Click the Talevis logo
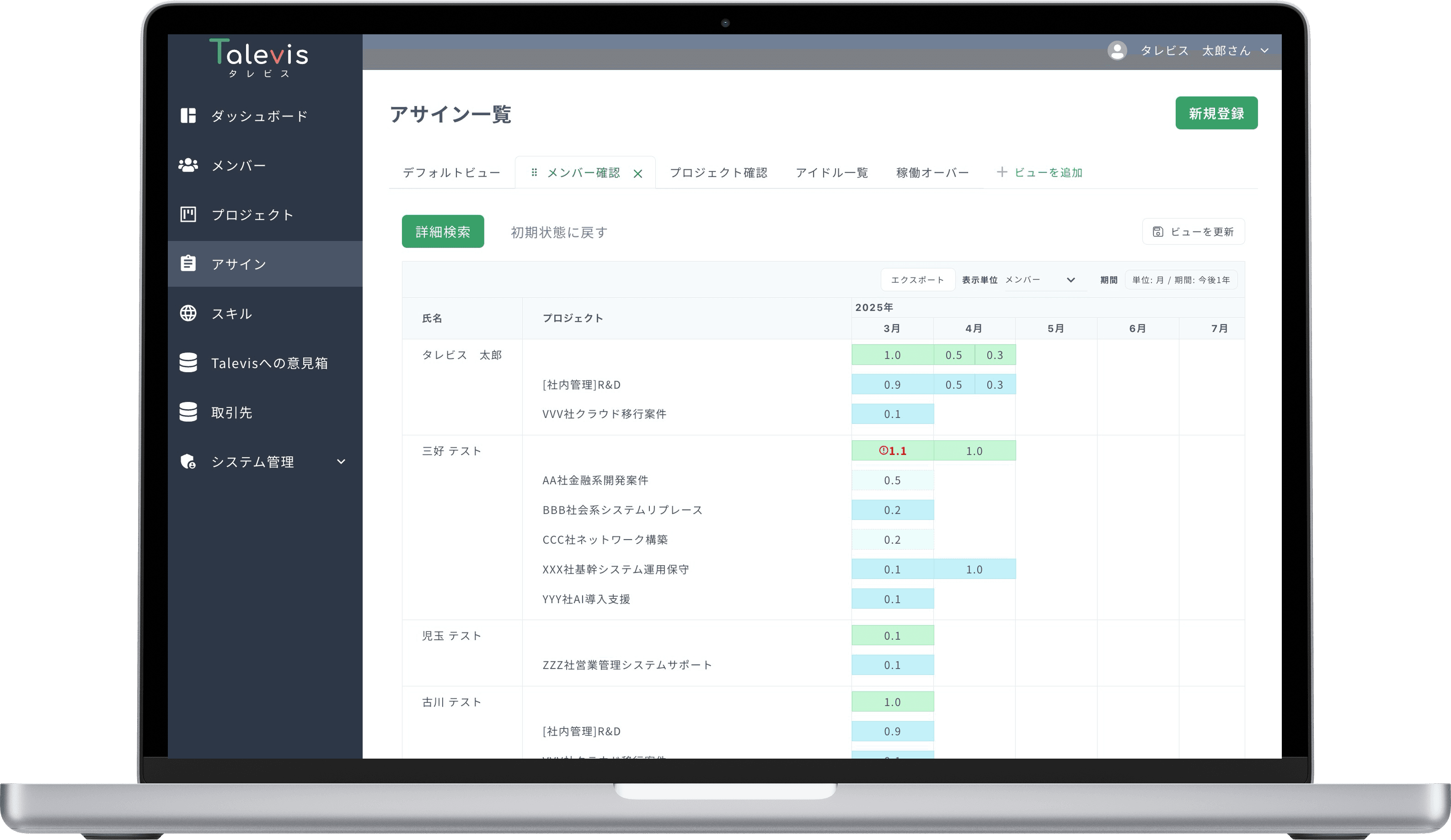1451x840 pixels. [259, 58]
